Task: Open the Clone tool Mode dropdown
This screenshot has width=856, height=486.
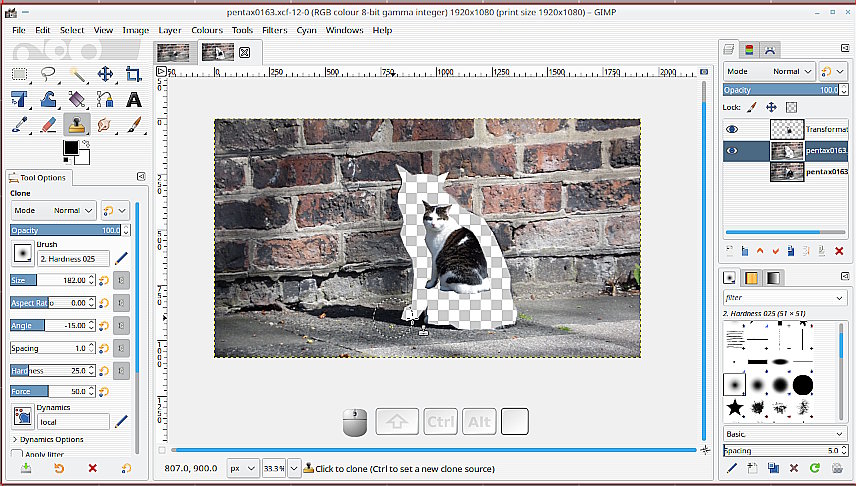Action: click(x=54, y=211)
